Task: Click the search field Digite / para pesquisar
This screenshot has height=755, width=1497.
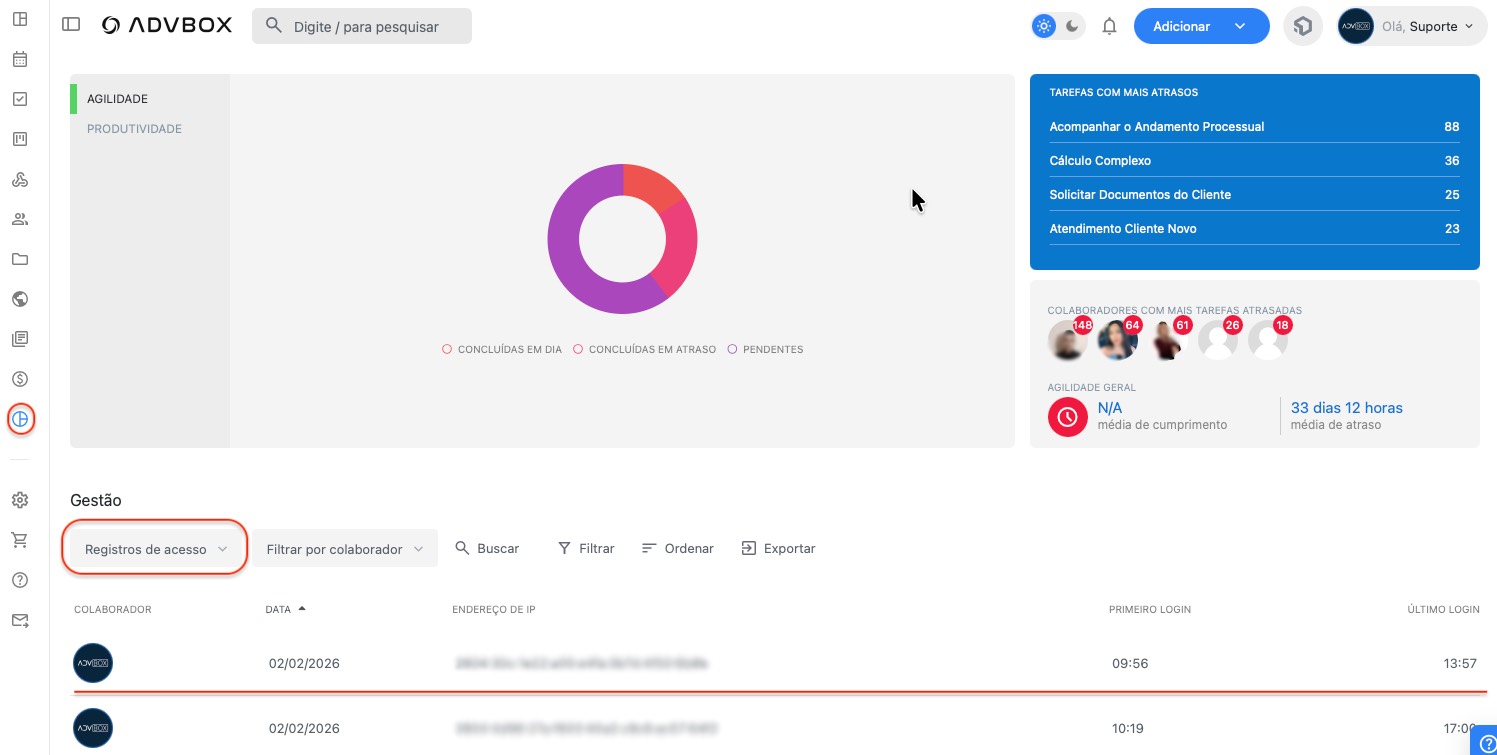Action: pyautogui.click(x=362, y=27)
